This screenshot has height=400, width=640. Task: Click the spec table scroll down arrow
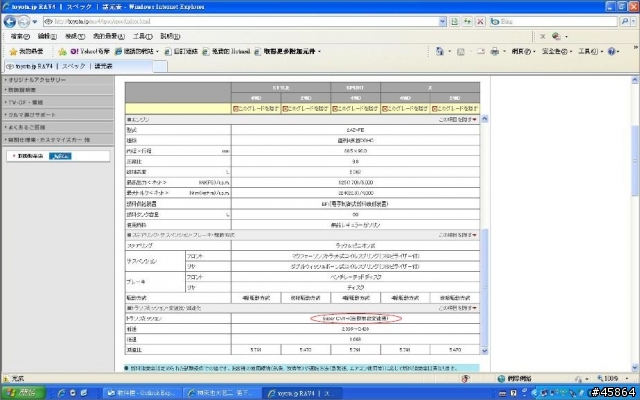[484, 351]
